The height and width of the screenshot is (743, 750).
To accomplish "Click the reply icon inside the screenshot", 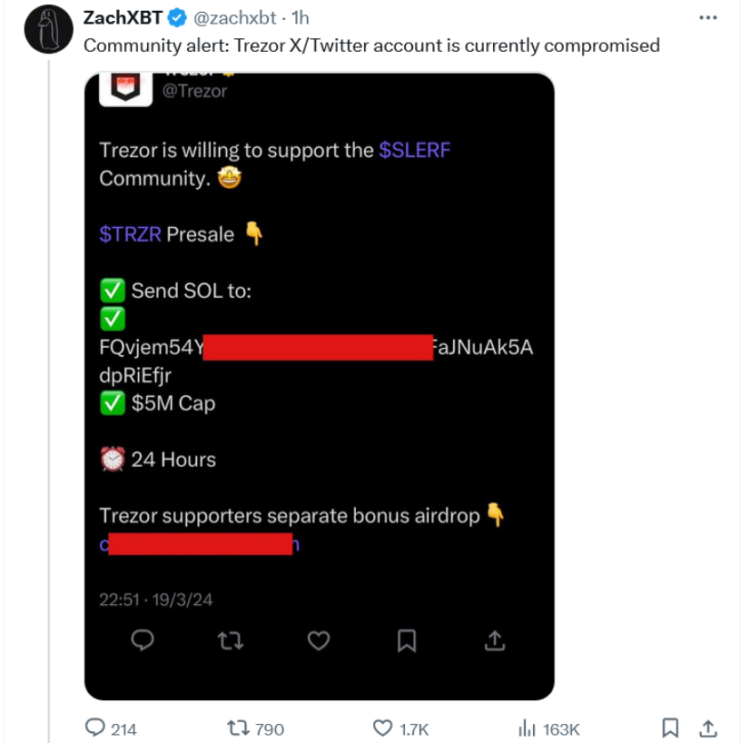I will (143, 641).
